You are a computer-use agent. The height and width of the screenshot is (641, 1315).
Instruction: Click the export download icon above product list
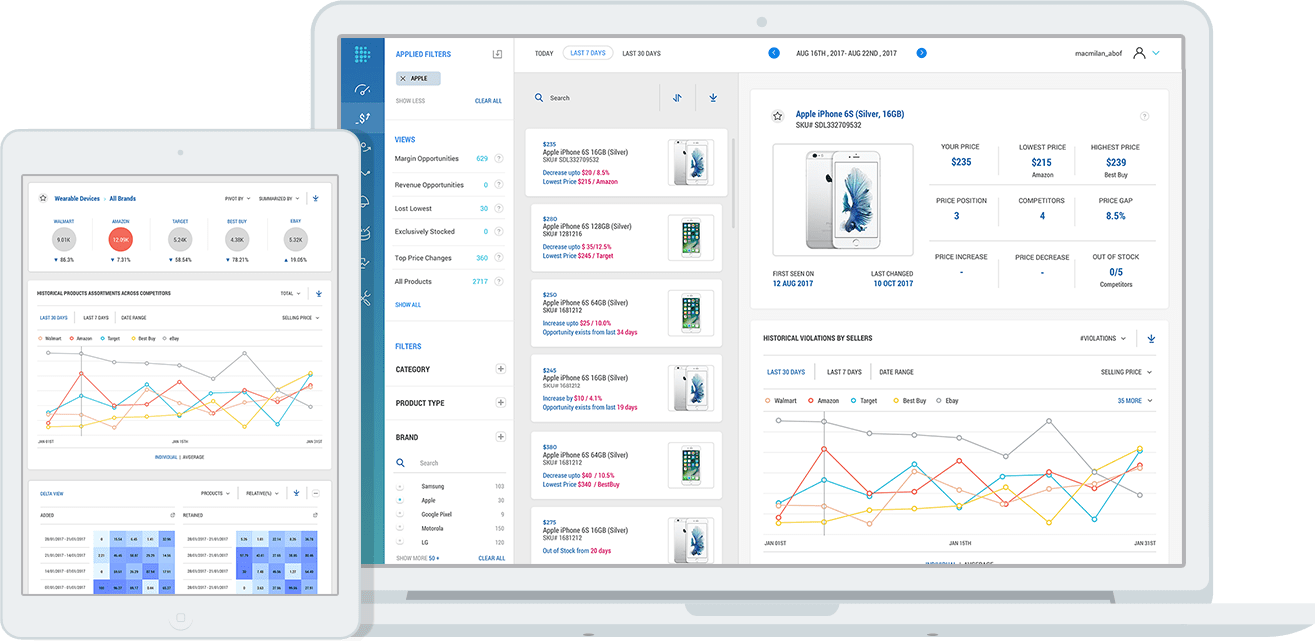tap(713, 97)
